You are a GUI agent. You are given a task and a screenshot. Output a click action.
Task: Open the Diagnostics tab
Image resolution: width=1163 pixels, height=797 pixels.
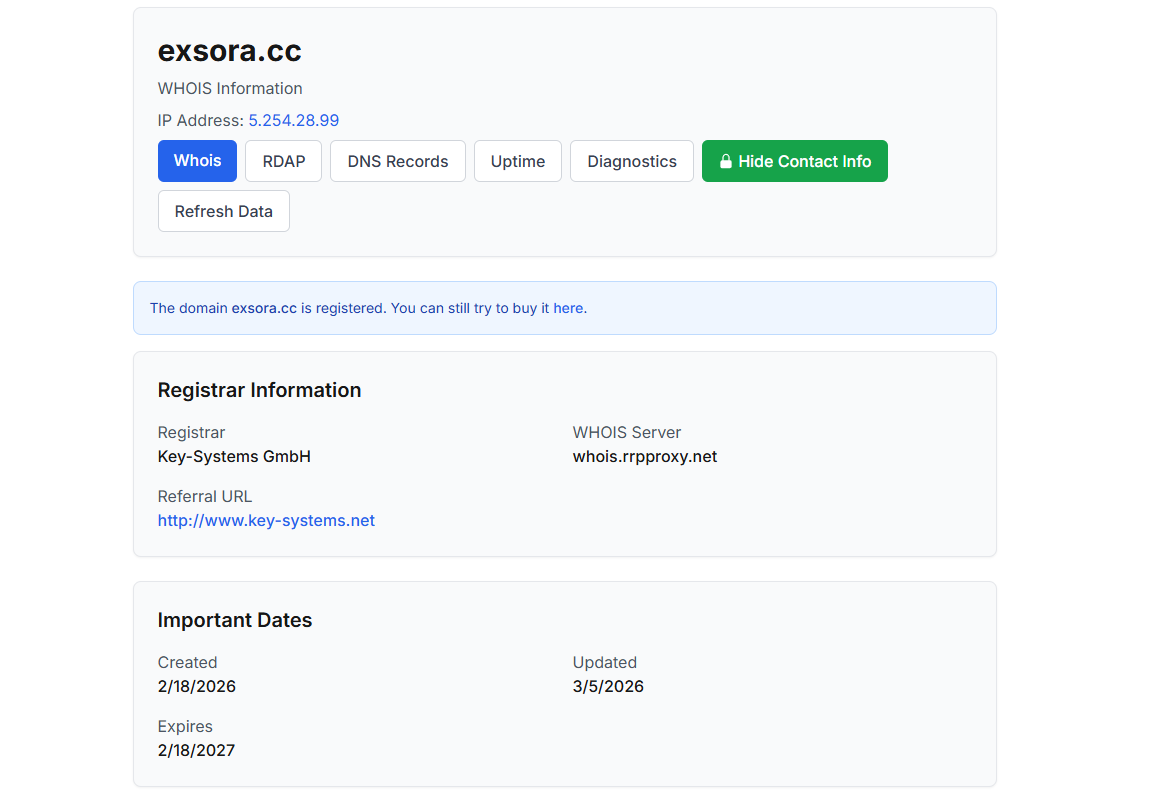(x=631, y=162)
